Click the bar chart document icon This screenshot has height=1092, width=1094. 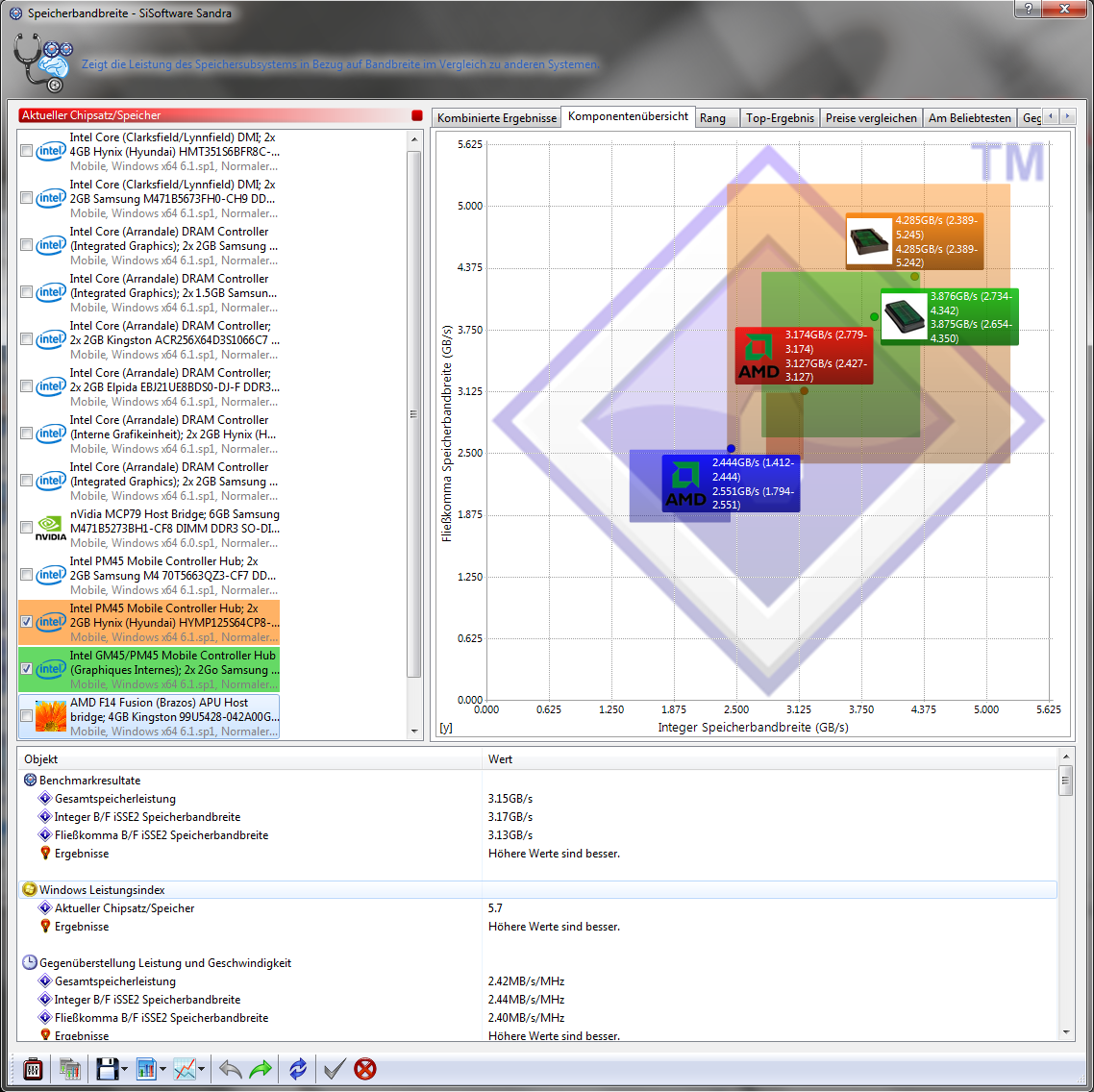146,1069
